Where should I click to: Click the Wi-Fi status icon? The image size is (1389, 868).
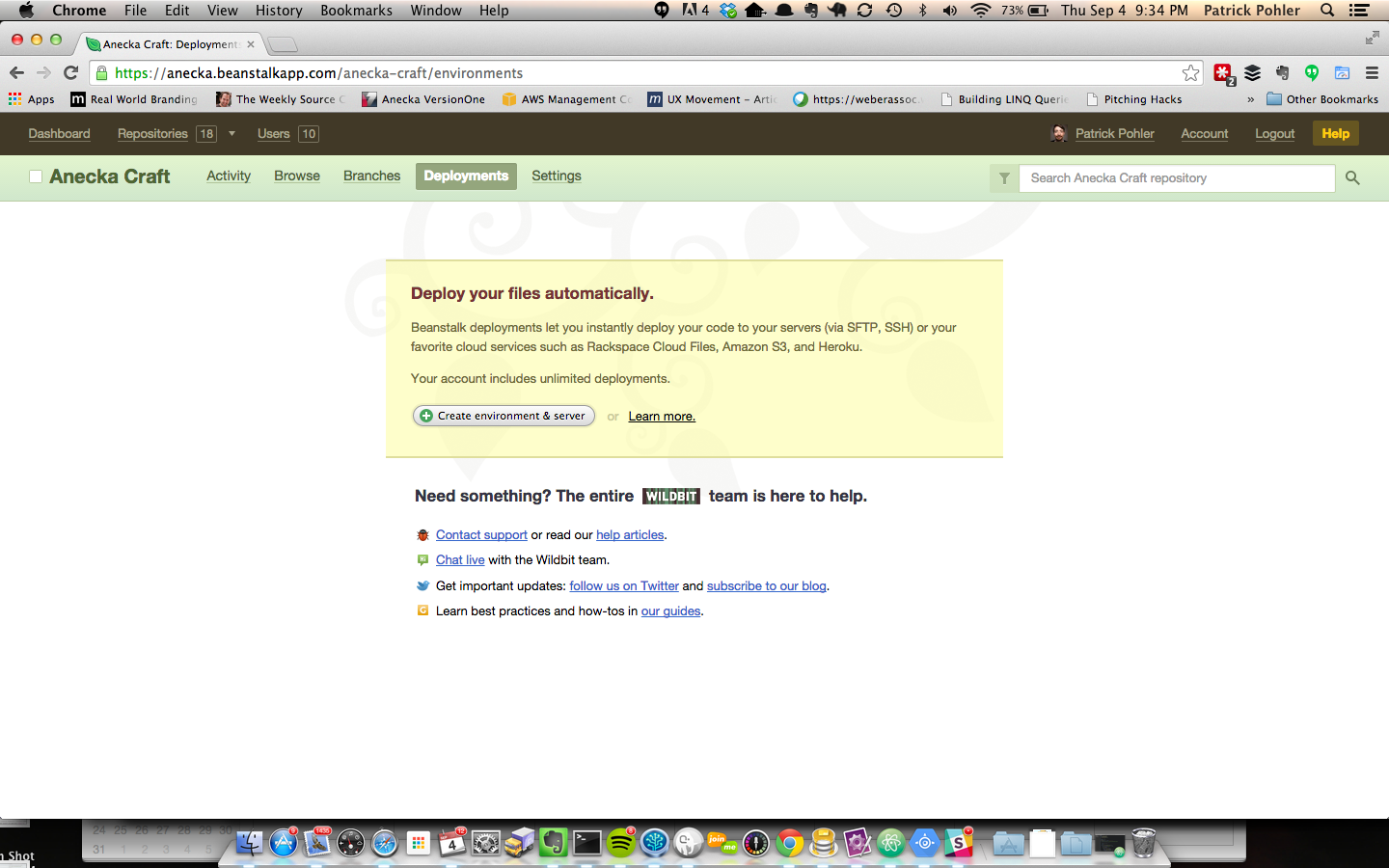click(x=981, y=10)
